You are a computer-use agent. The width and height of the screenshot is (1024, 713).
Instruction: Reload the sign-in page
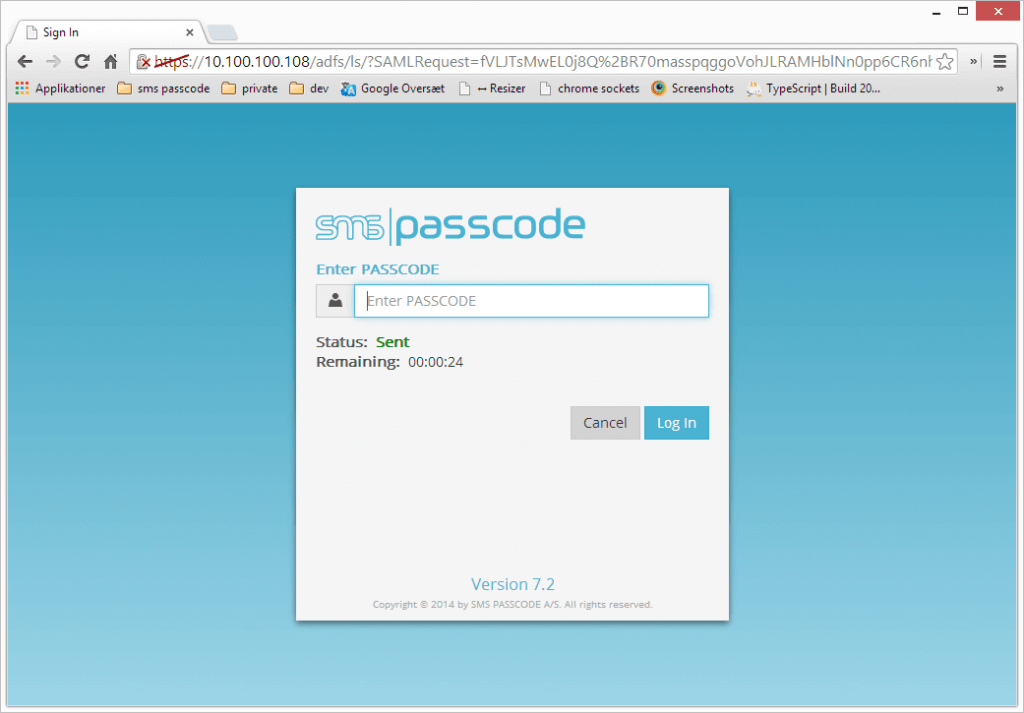pyautogui.click(x=82, y=61)
